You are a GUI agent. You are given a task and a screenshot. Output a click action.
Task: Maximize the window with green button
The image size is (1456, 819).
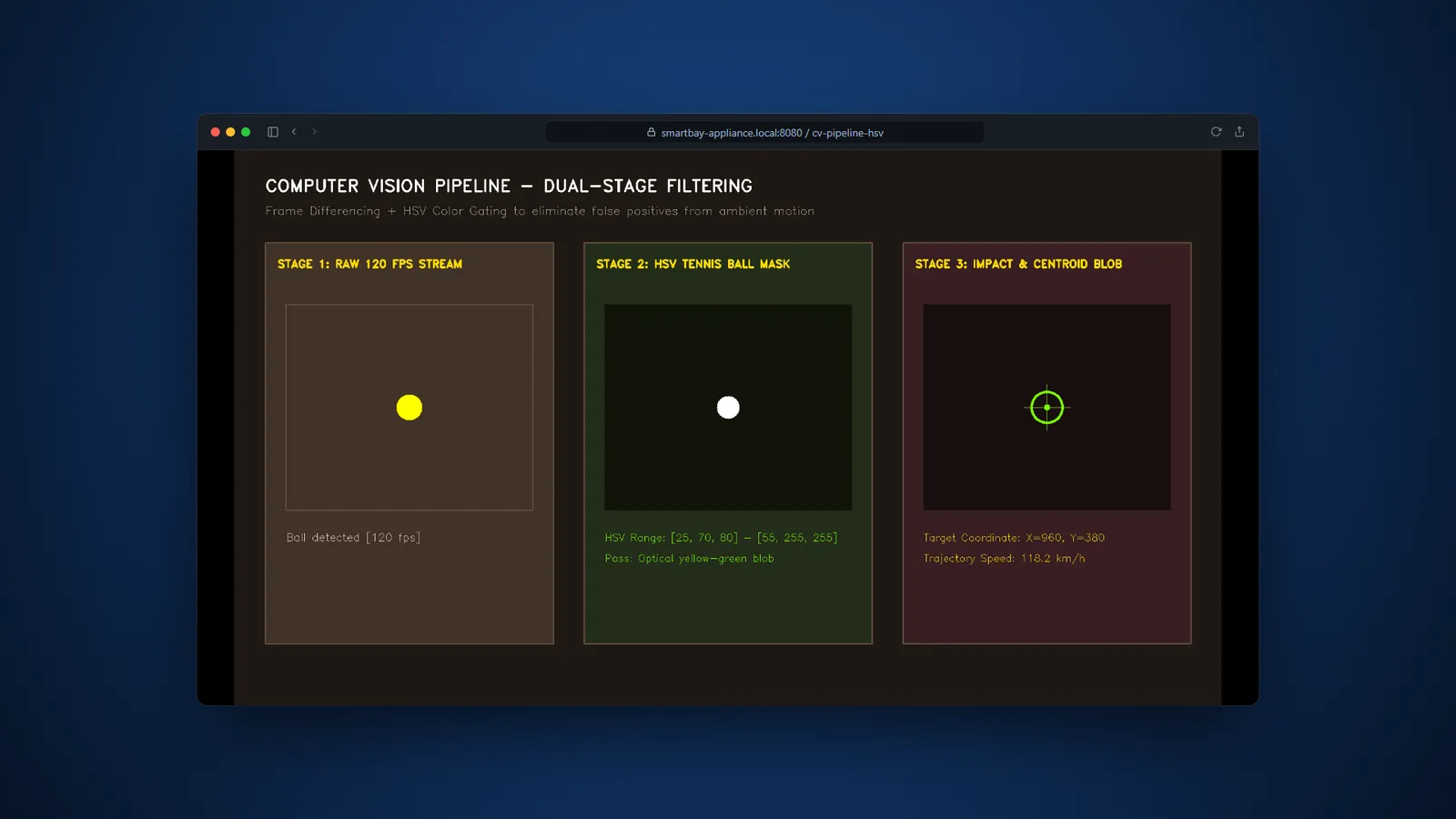point(246,132)
